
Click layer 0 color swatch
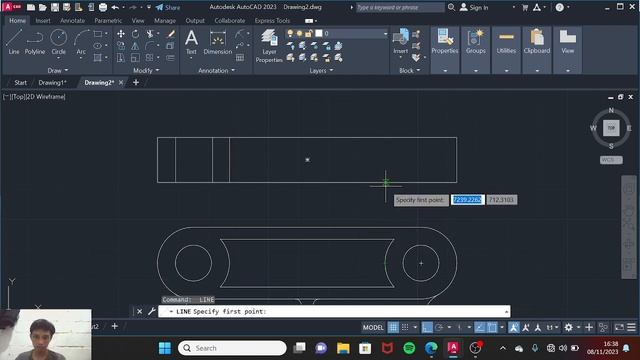click(x=319, y=33)
